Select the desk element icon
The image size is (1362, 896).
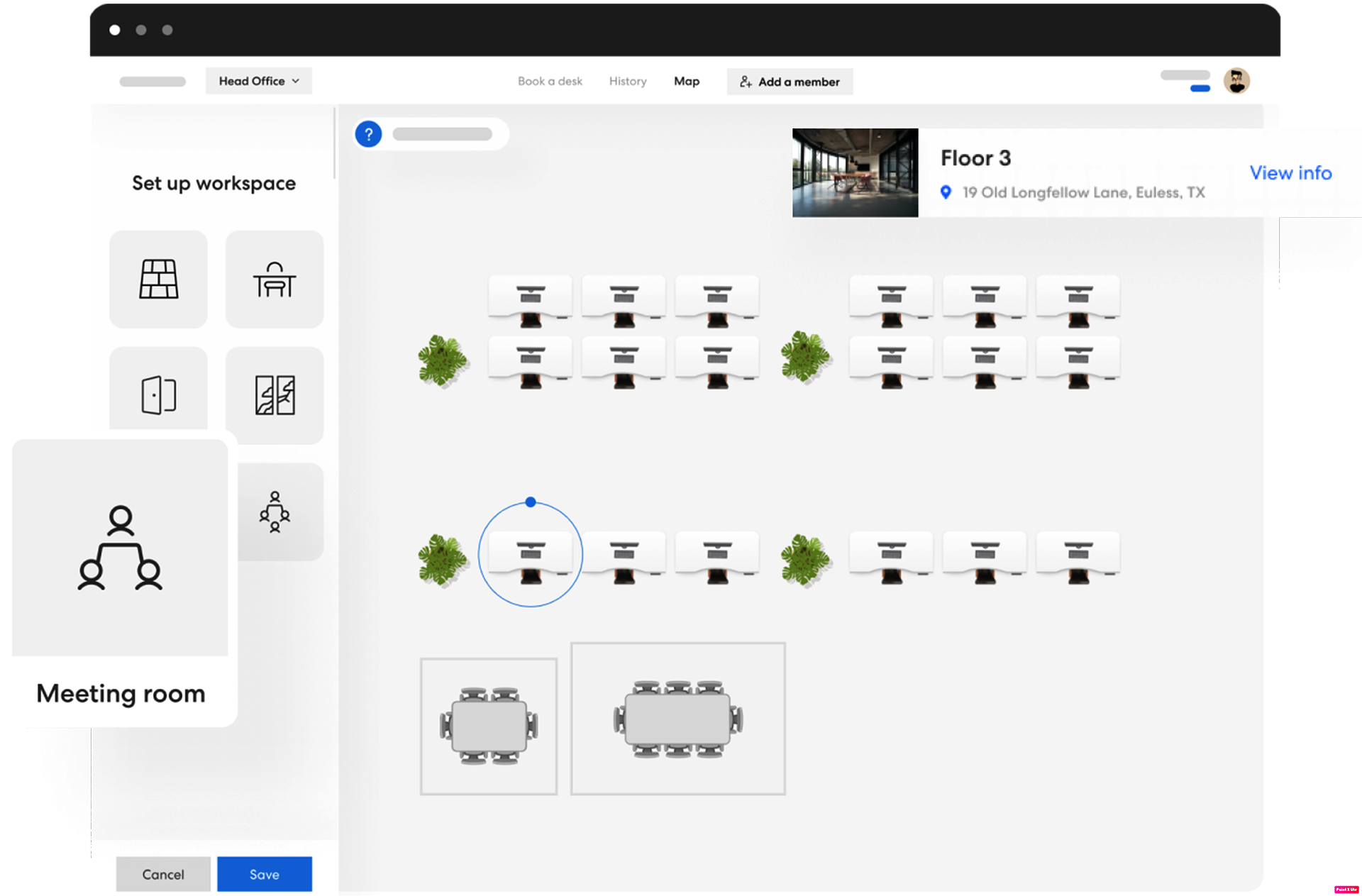point(275,279)
